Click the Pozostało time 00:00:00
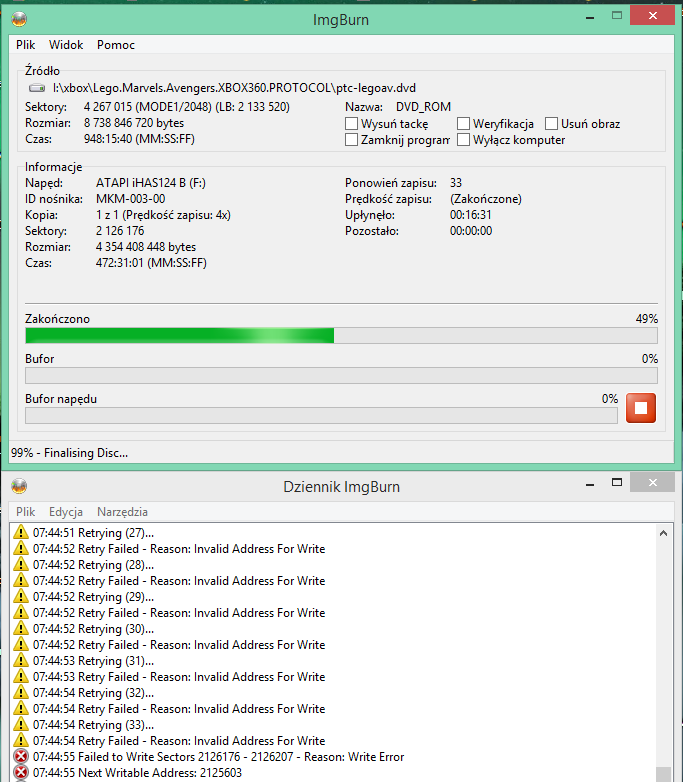Screen dimensions: 683x782 coord(471,231)
